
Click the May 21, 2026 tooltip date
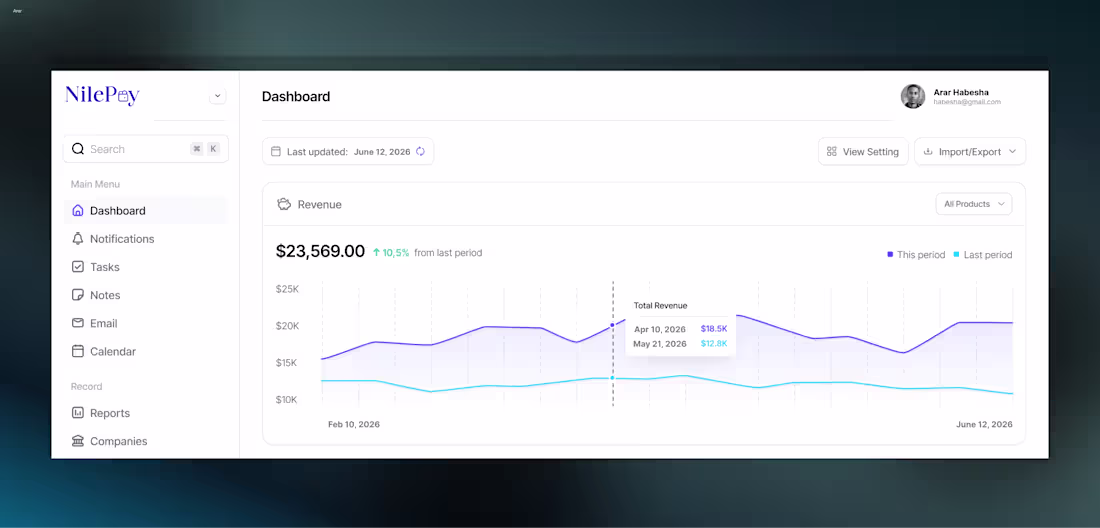click(660, 344)
